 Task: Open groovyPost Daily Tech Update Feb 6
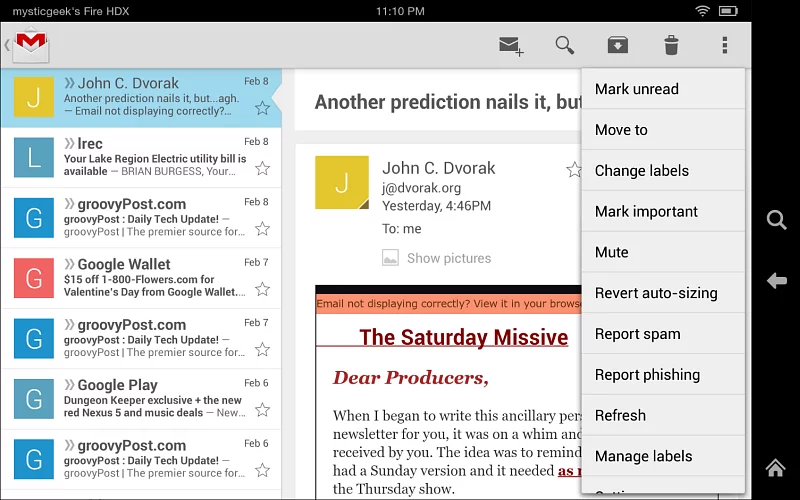141,459
